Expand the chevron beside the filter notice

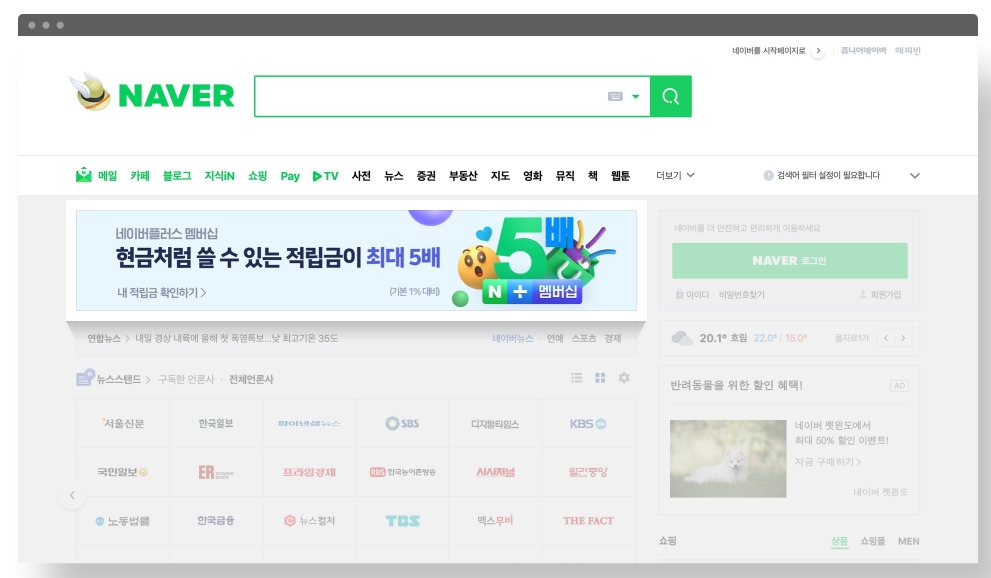915,176
